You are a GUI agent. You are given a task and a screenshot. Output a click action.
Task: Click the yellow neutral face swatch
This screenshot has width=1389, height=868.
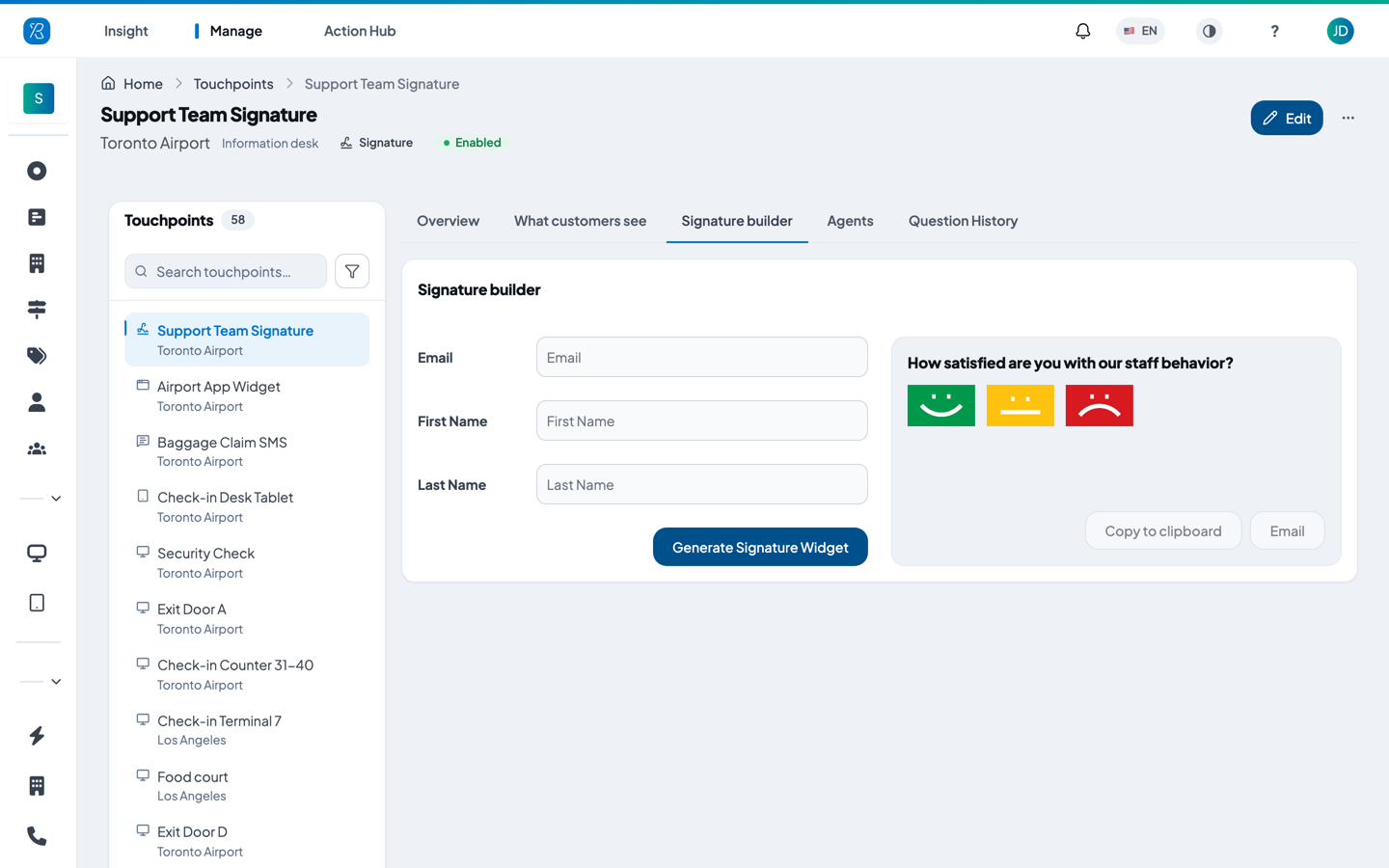[x=1021, y=405]
